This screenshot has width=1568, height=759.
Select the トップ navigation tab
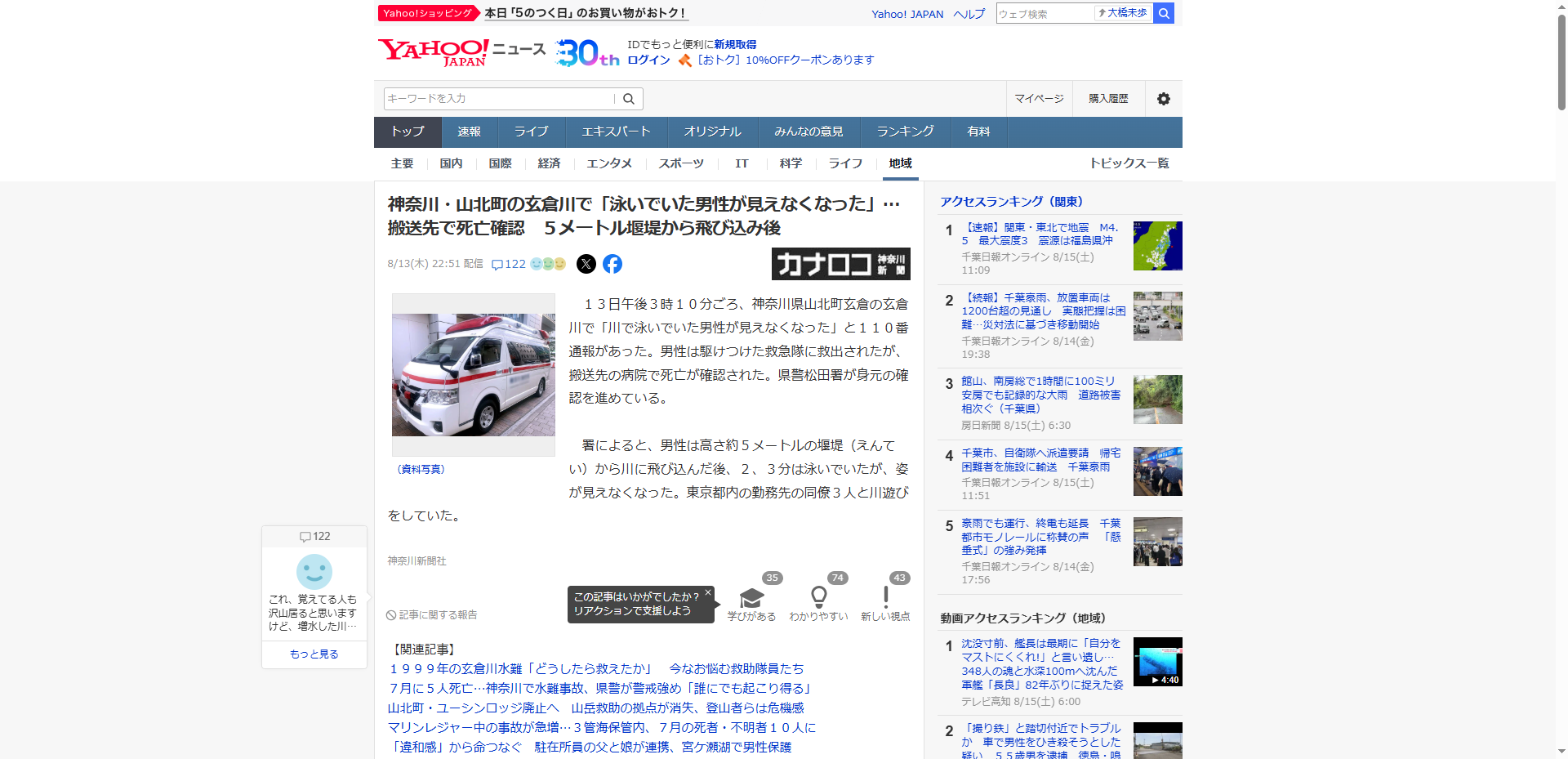[x=408, y=132]
